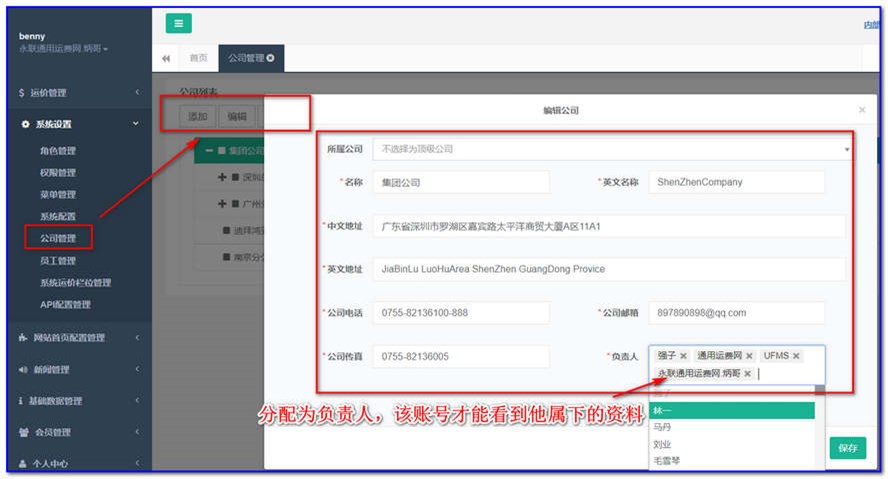Expand the 运价管理 sidebar menu
Image resolution: width=888 pixels, height=479 pixels.
click(x=77, y=93)
